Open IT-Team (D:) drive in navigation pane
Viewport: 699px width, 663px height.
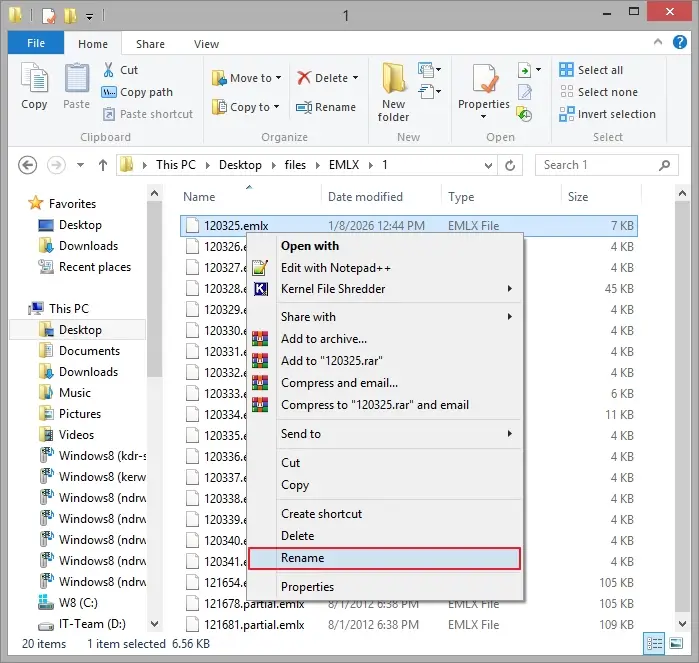[x=82, y=624]
